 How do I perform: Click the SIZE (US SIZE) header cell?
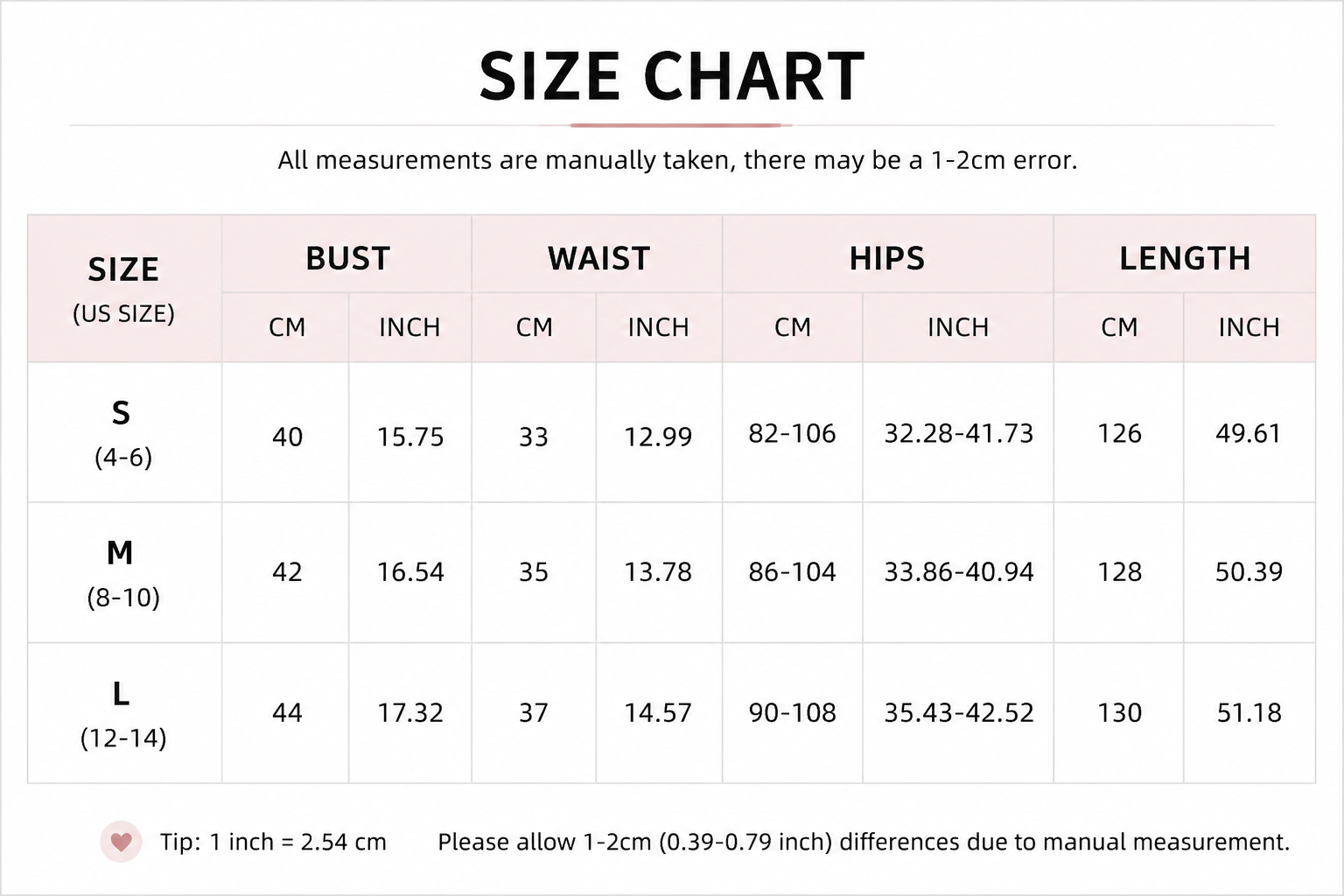[x=124, y=289]
